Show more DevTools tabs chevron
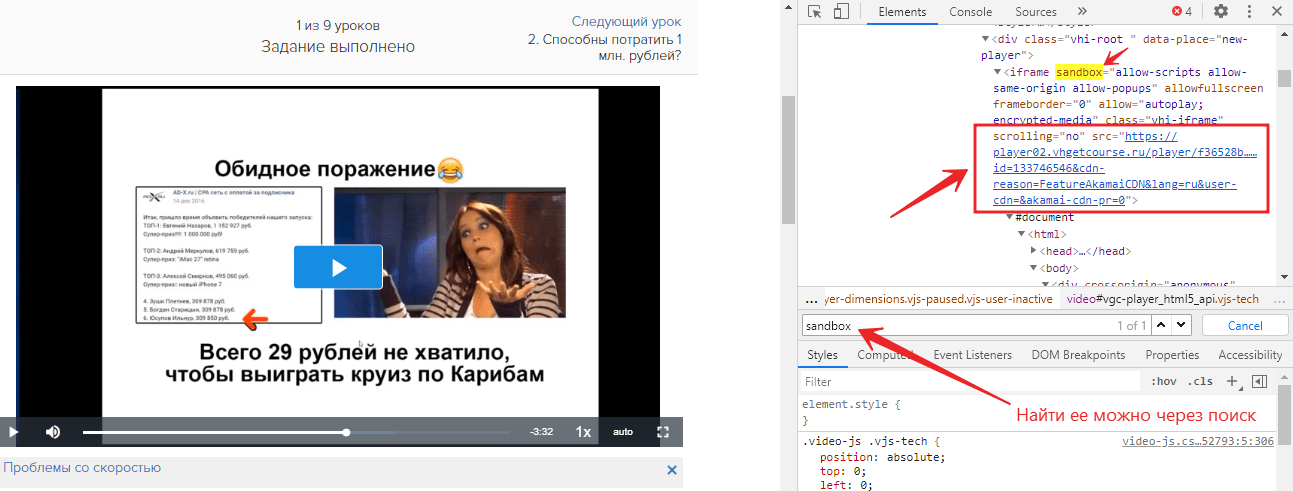The height and width of the screenshot is (491, 1293). coord(1082,12)
